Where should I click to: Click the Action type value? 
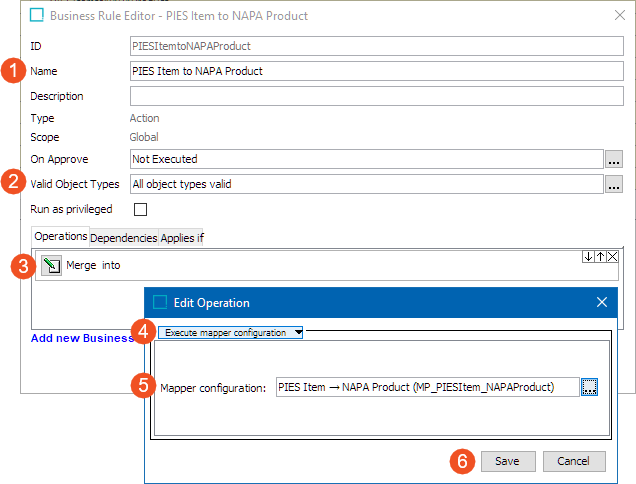tap(144, 118)
